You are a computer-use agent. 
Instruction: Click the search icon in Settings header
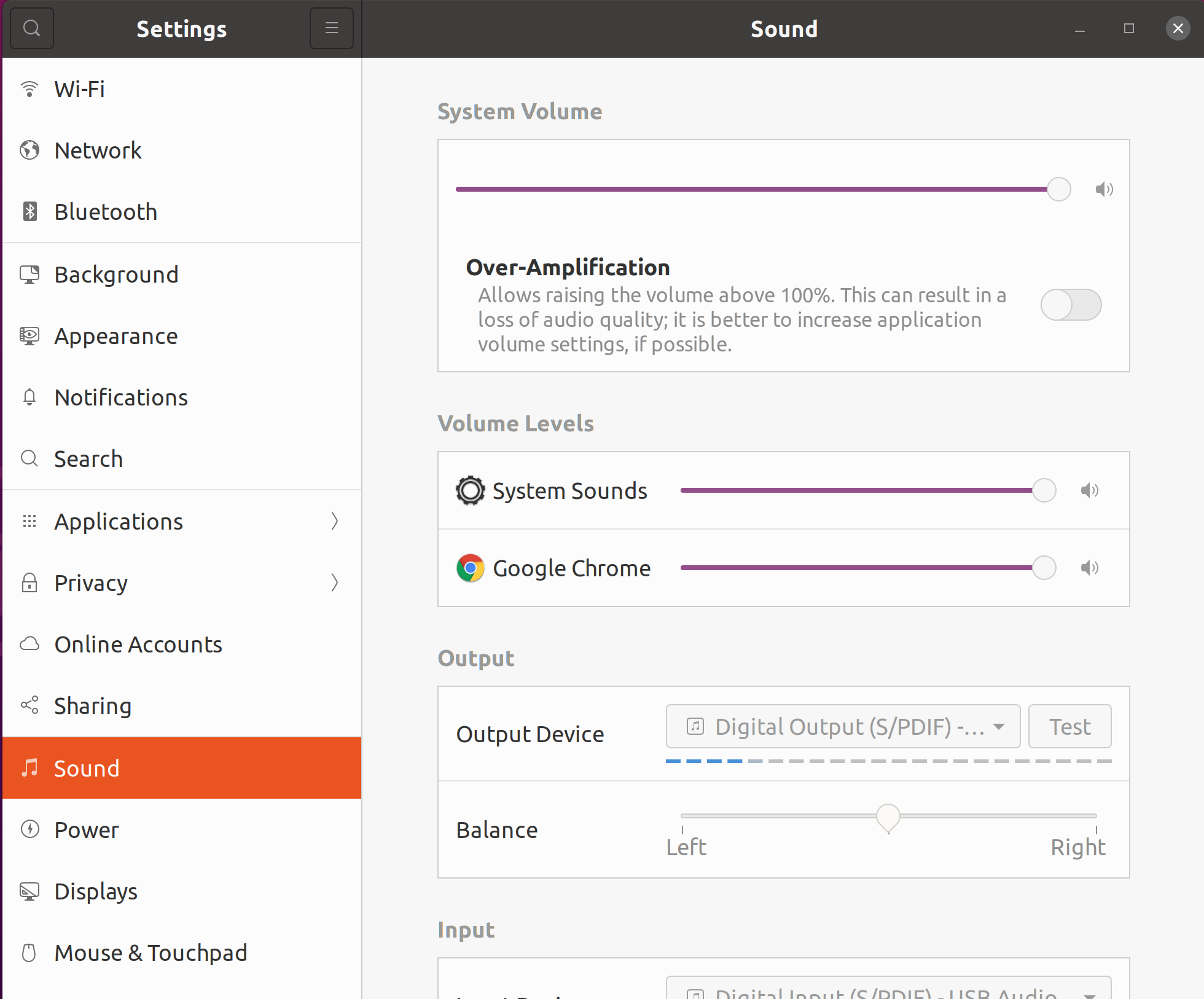click(x=31, y=28)
